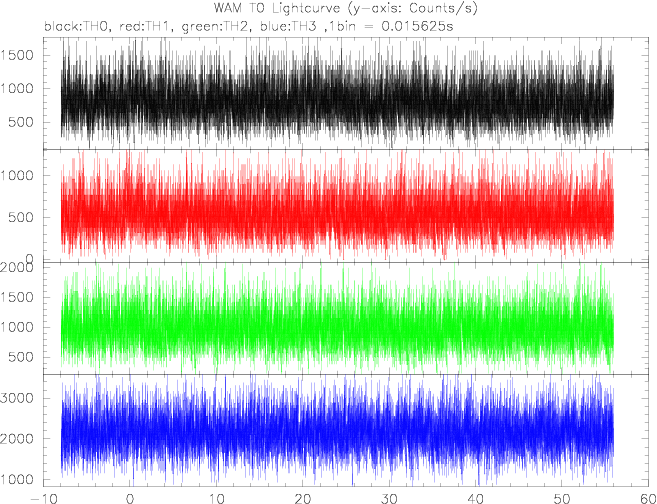Click the '1500' tick on green TH2 panel

(x=18, y=297)
